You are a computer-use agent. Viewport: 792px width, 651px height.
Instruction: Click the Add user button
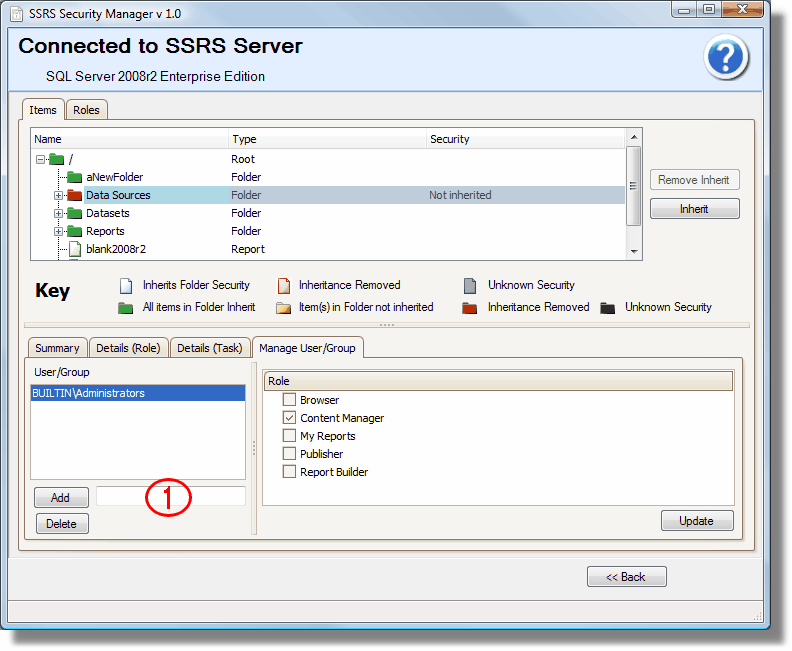(61, 498)
